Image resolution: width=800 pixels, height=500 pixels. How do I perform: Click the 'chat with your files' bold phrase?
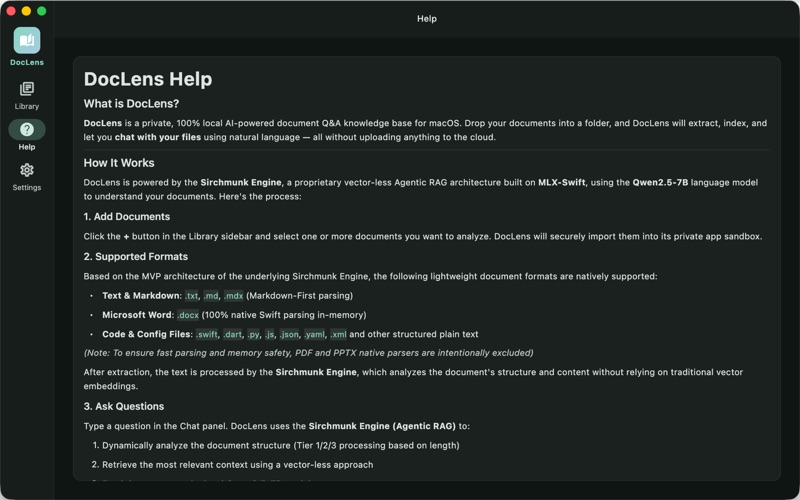pyautogui.click(x=158, y=137)
